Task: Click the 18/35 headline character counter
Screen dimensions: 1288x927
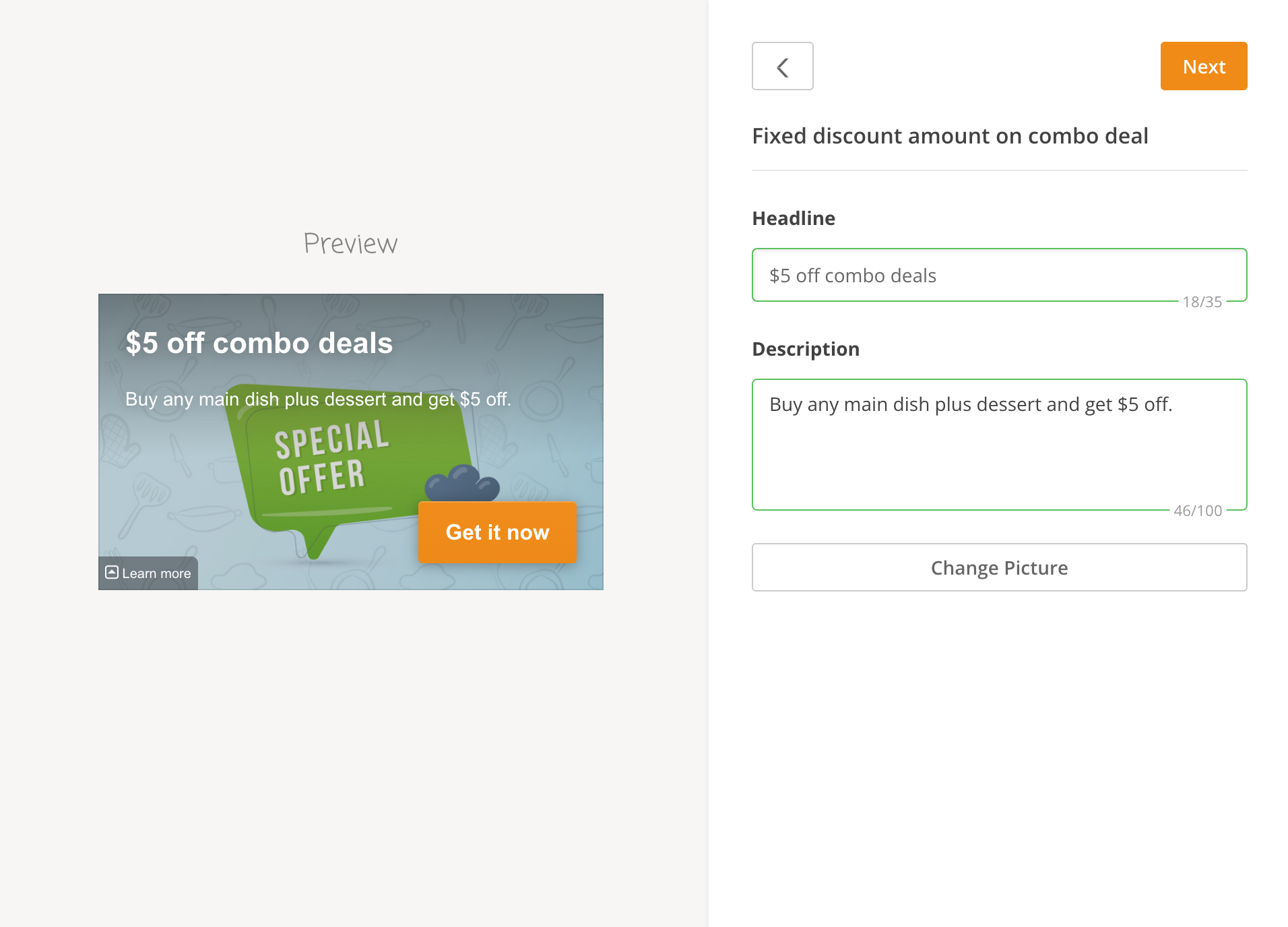Action: [1202, 302]
